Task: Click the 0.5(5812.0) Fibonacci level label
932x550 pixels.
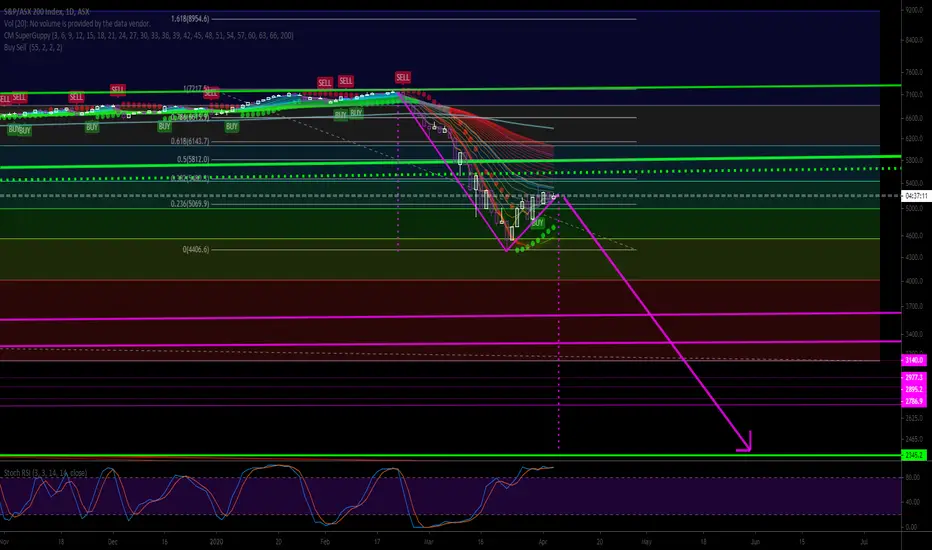Action: [193, 159]
